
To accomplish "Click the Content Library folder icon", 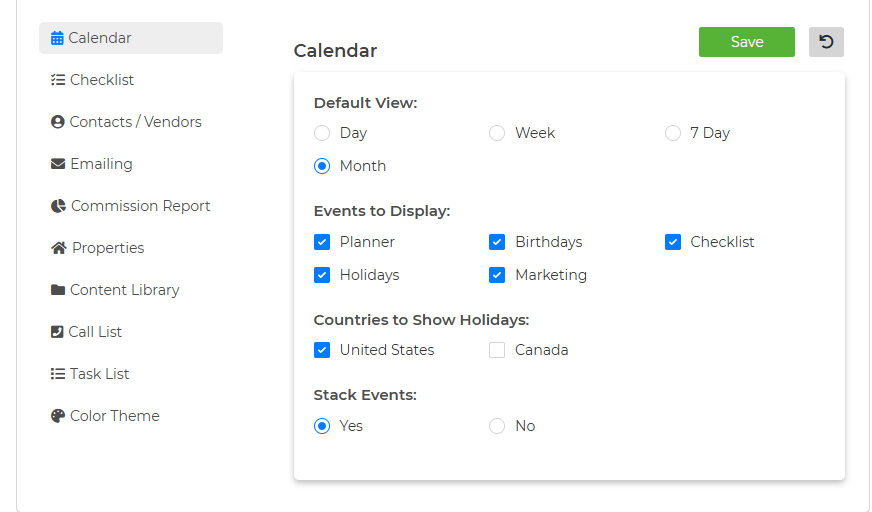I will coord(58,290).
